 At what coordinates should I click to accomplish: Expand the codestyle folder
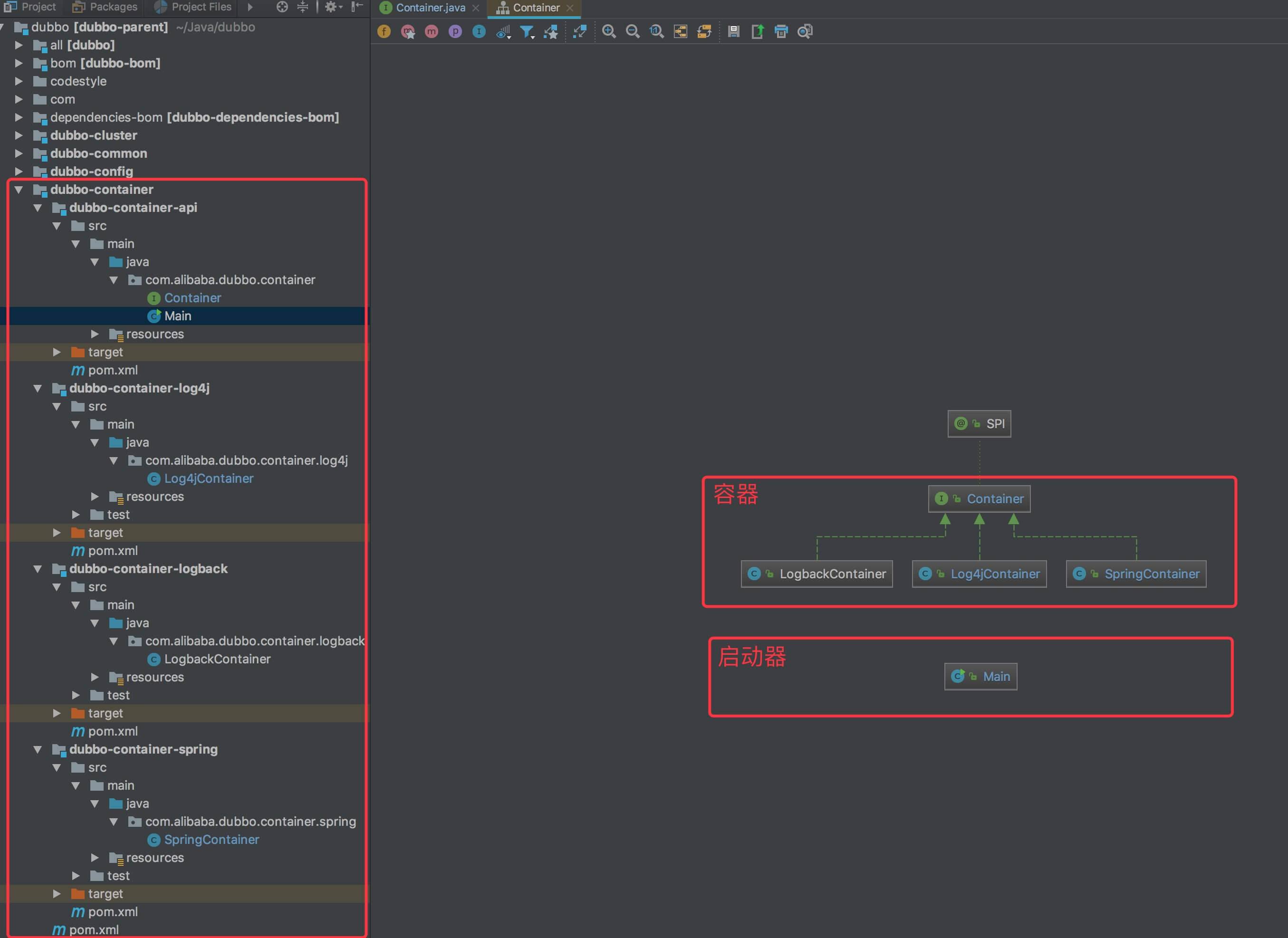coord(18,81)
